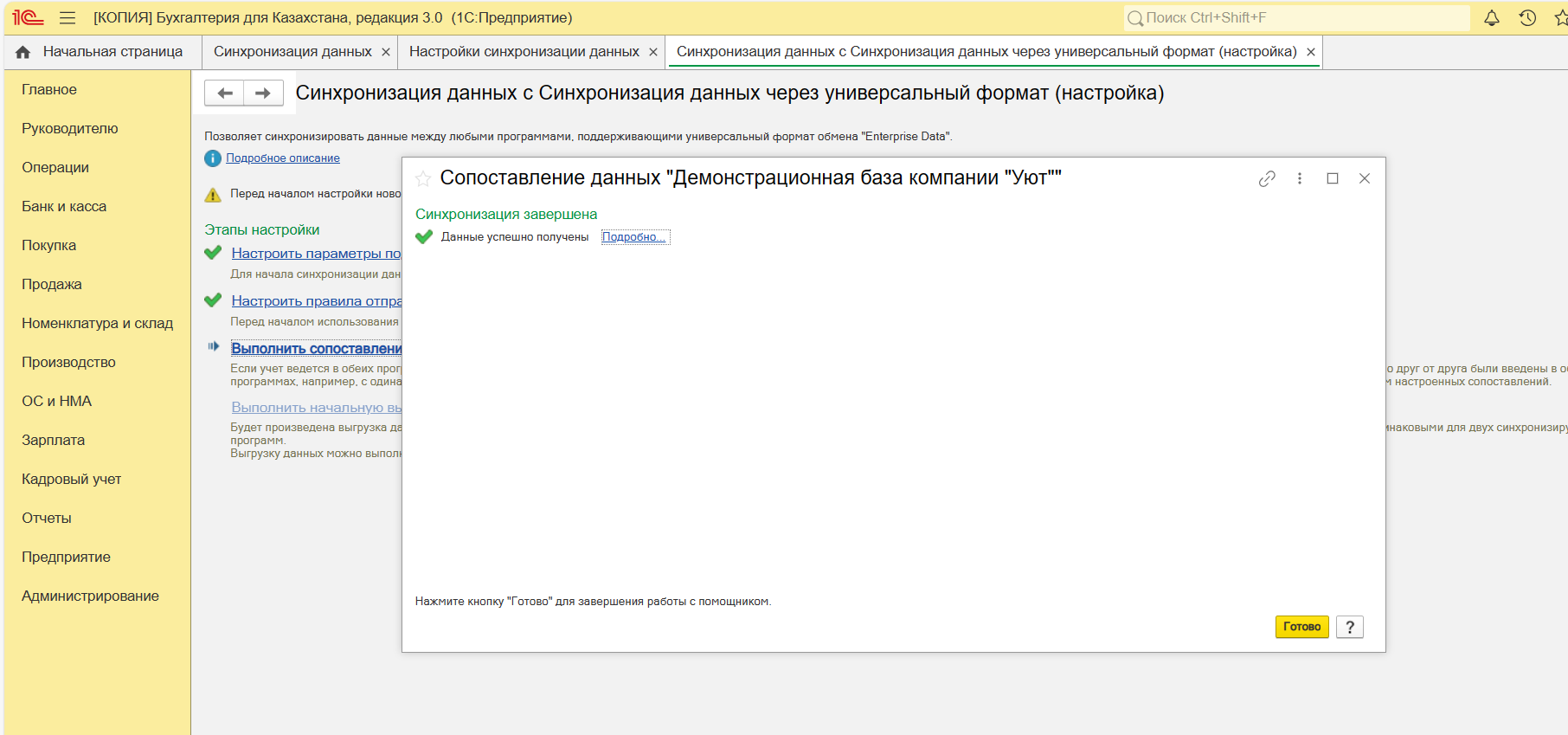1568x735 pixels.
Task: Copy link using chain icon in dialog
Action: [1267, 179]
